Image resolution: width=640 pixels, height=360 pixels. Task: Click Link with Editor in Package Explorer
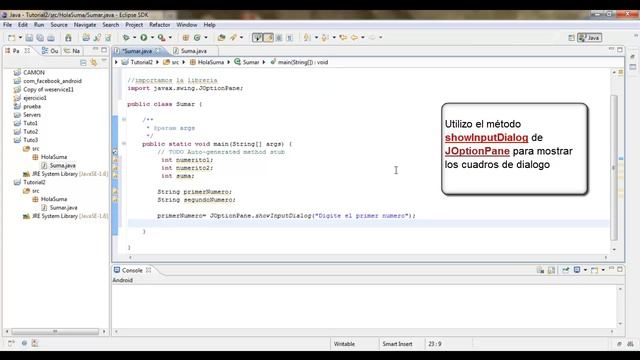point(94,62)
